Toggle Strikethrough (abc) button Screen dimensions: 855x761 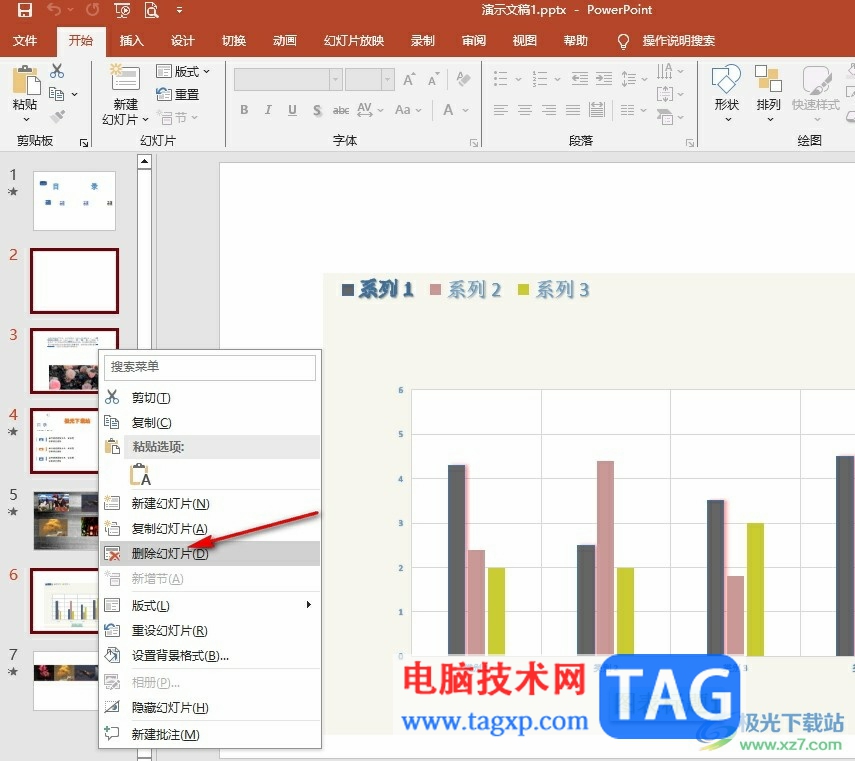[341, 110]
